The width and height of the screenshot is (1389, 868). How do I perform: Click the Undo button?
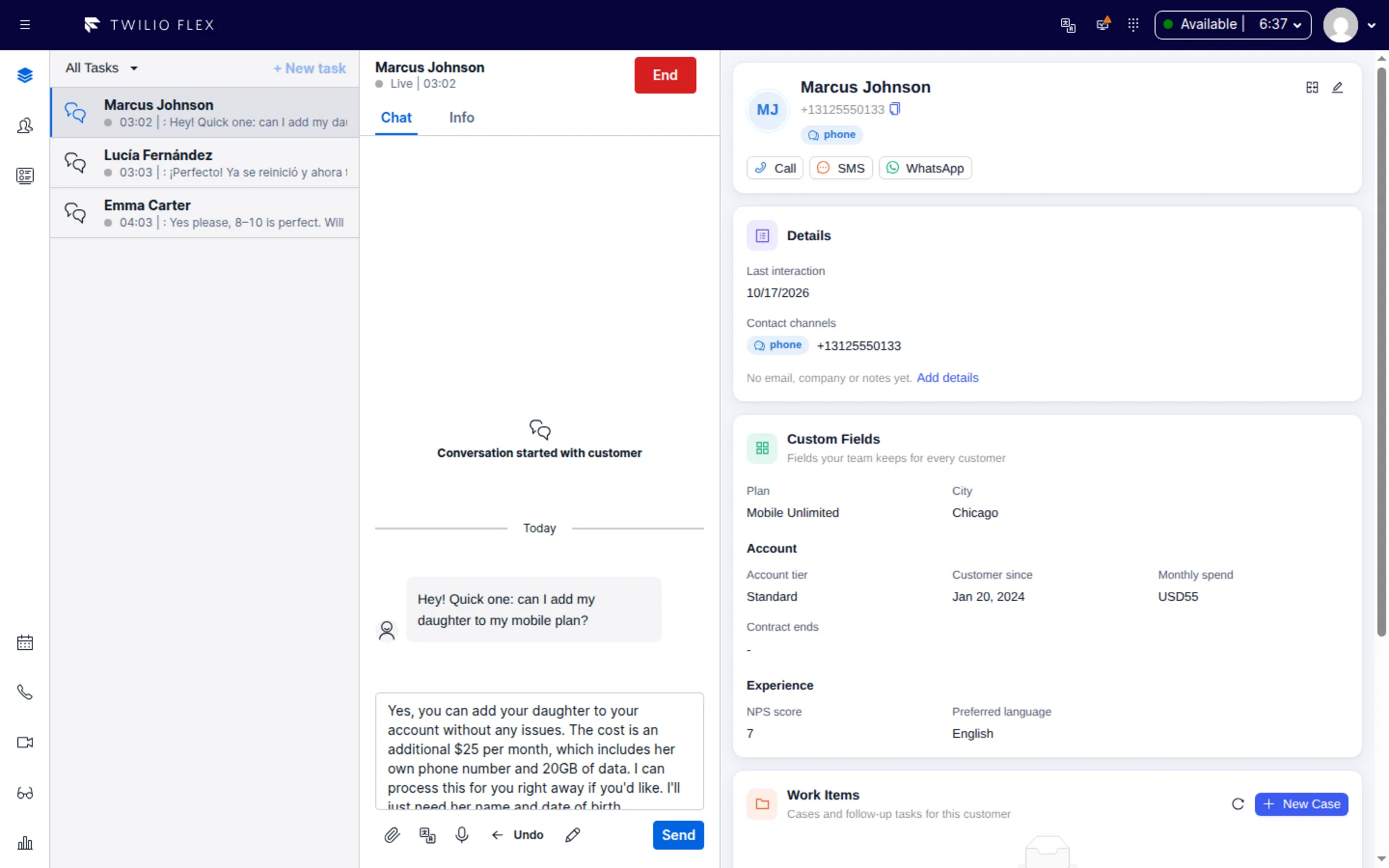[517, 835]
